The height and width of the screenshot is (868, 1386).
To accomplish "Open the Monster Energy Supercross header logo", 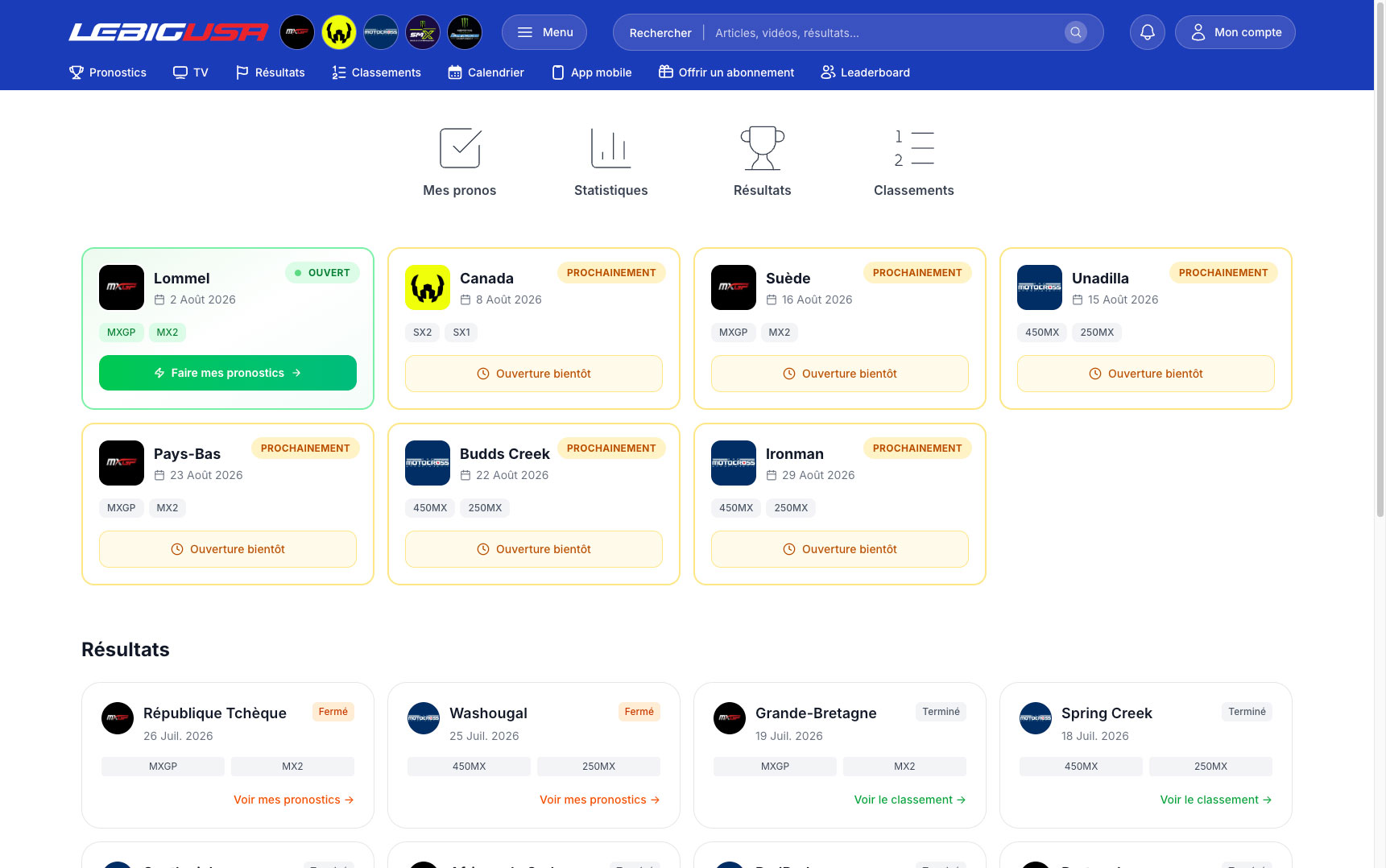I will tap(465, 32).
